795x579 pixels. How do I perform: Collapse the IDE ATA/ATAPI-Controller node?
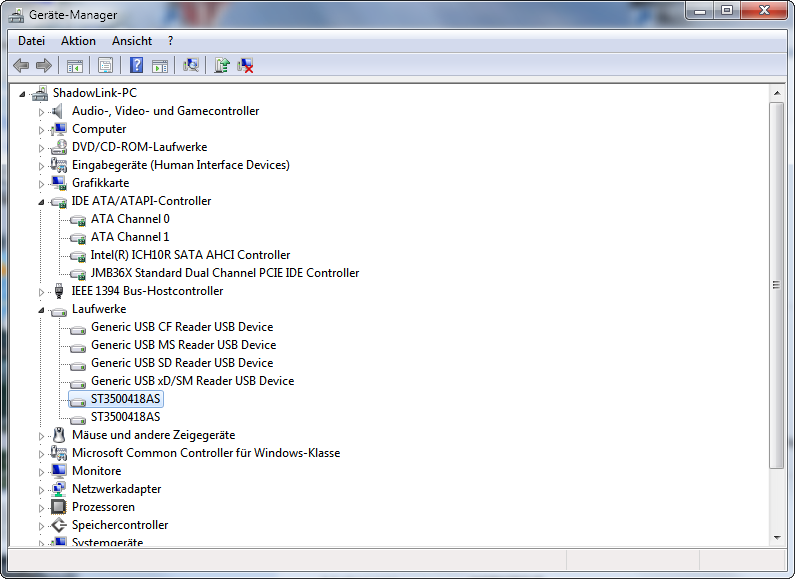click(x=41, y=202)
